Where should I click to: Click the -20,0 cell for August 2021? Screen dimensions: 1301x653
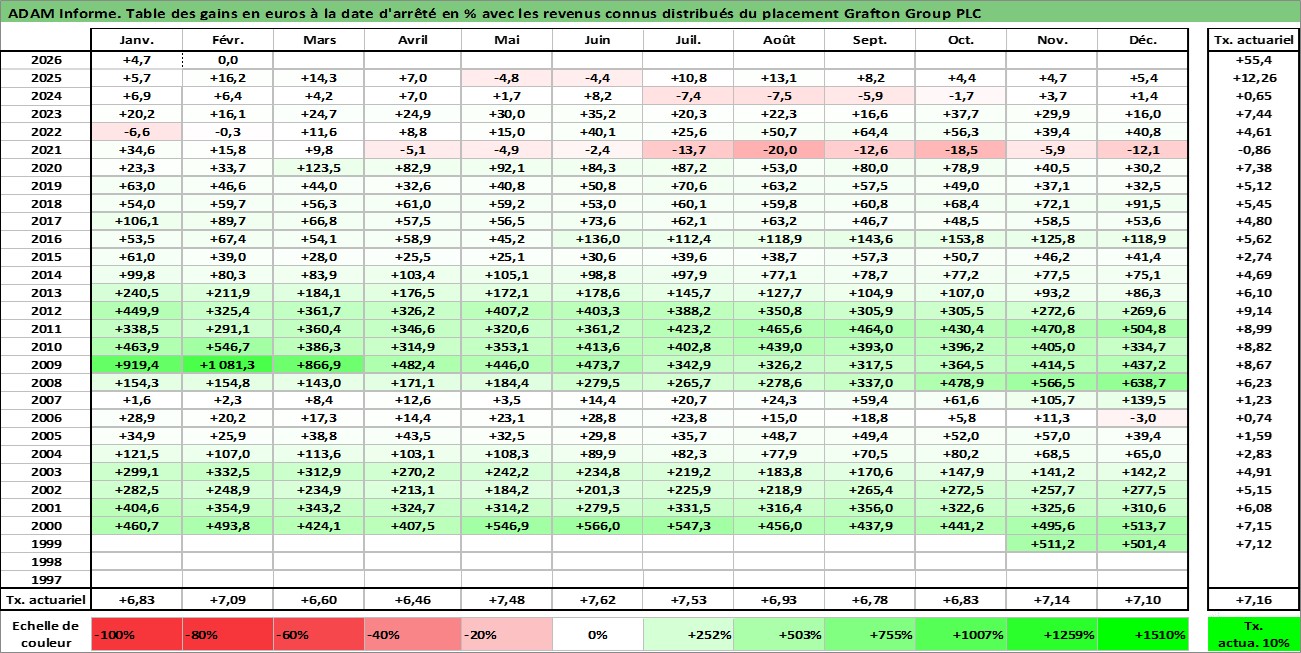tap(778, 149)
